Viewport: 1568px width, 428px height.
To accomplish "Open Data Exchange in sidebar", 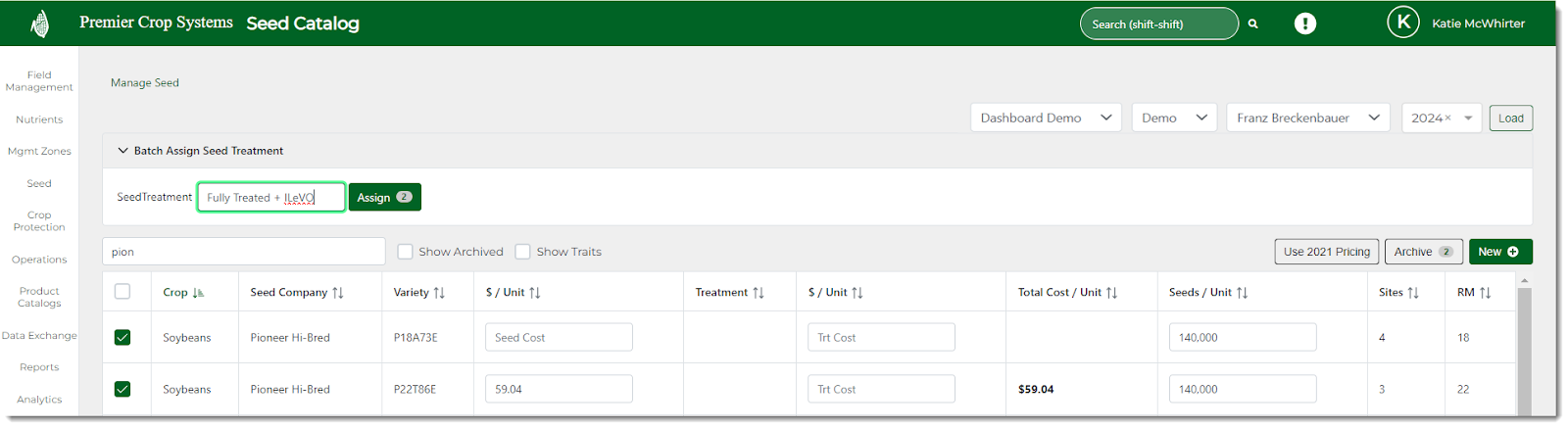I will [x=39, y=336].
